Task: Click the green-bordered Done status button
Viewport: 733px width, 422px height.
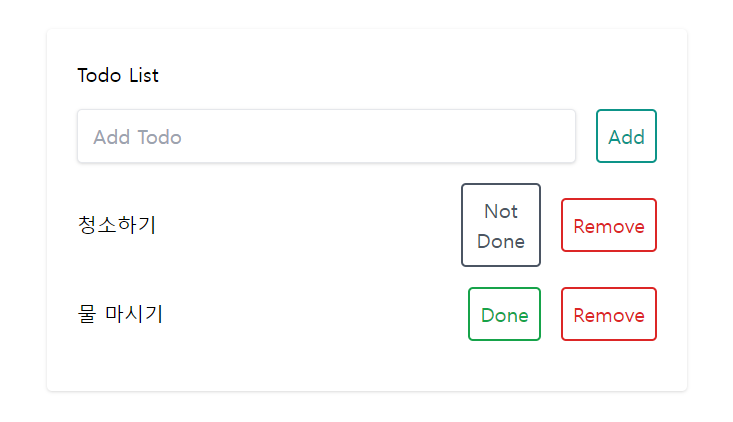Action: point(504,314)
